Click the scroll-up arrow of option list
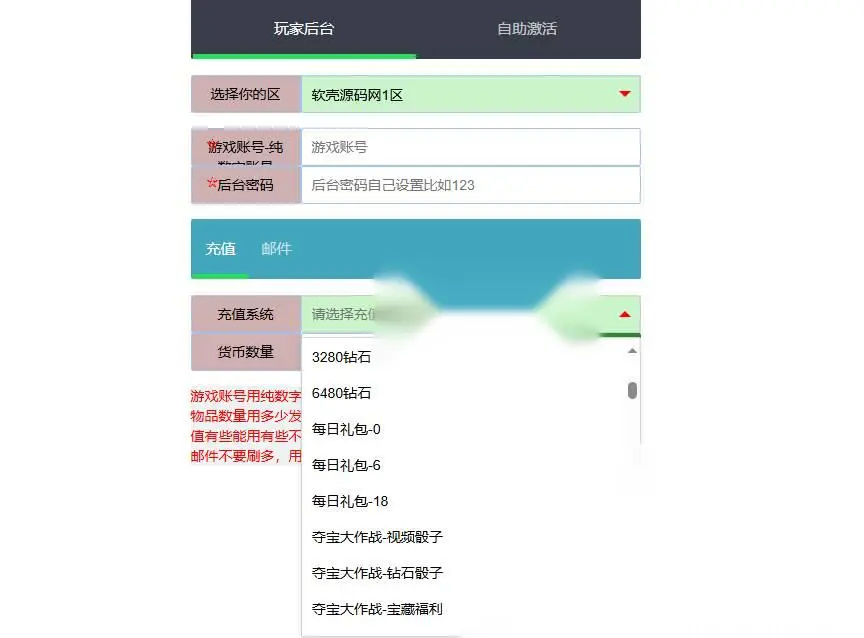This screenshot has width=864, height=638. (632, 351)
